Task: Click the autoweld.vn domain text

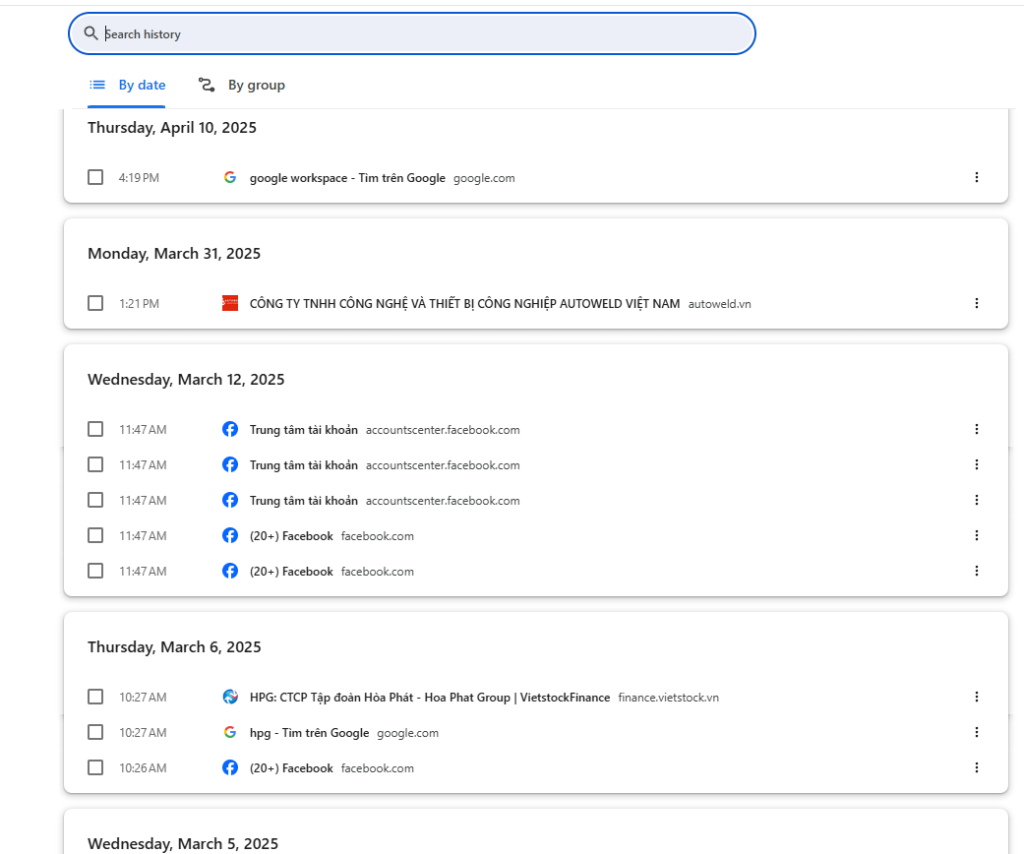Action: pyautogui.click(x=720, y=304)
